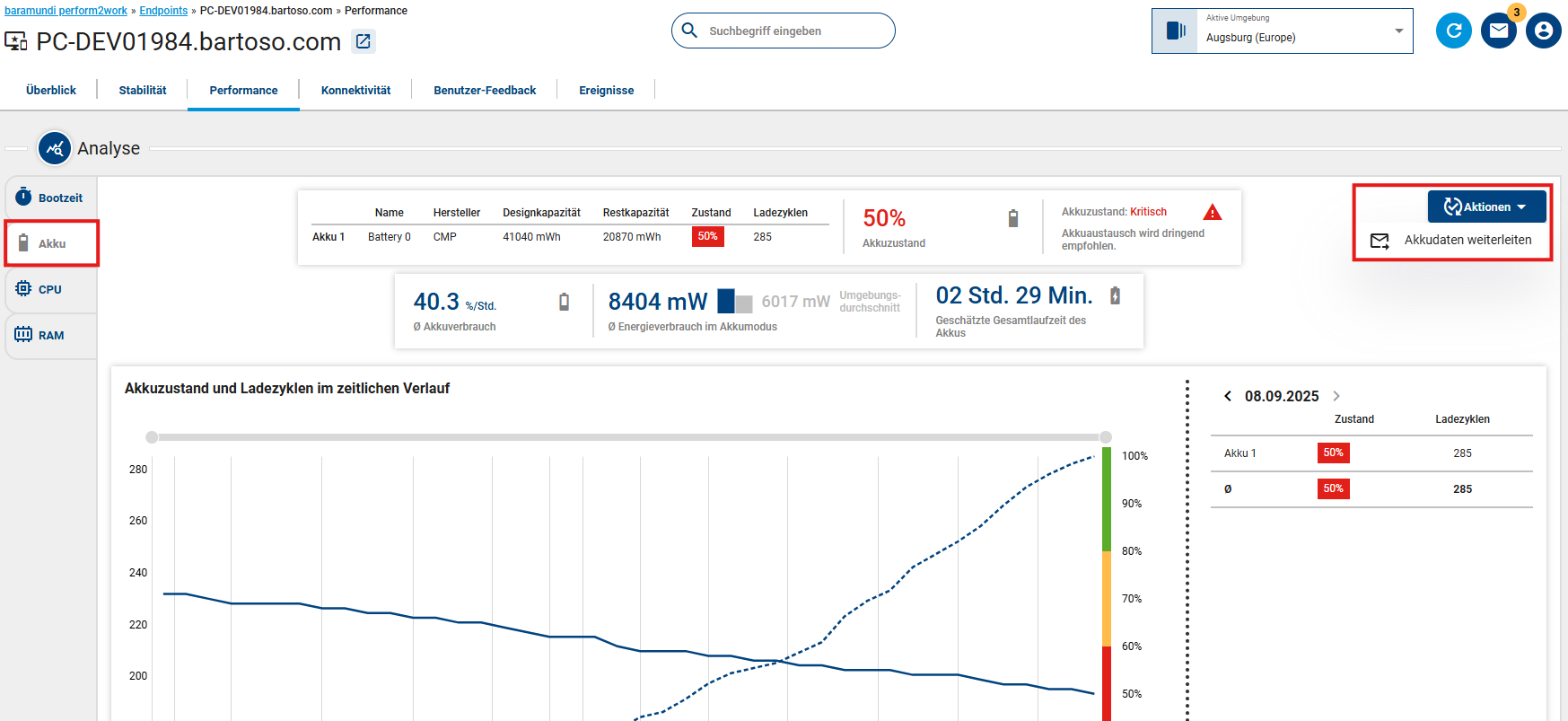Viewport: 1568px width, 721px height.
Task: Go to the next date with the right chevron
Action: pyautogui.click(x=1336, y=396)
